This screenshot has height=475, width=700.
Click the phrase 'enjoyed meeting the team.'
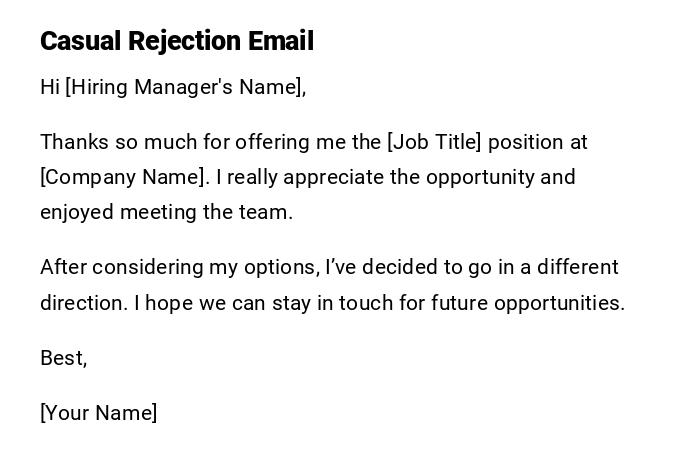(166, 212)
